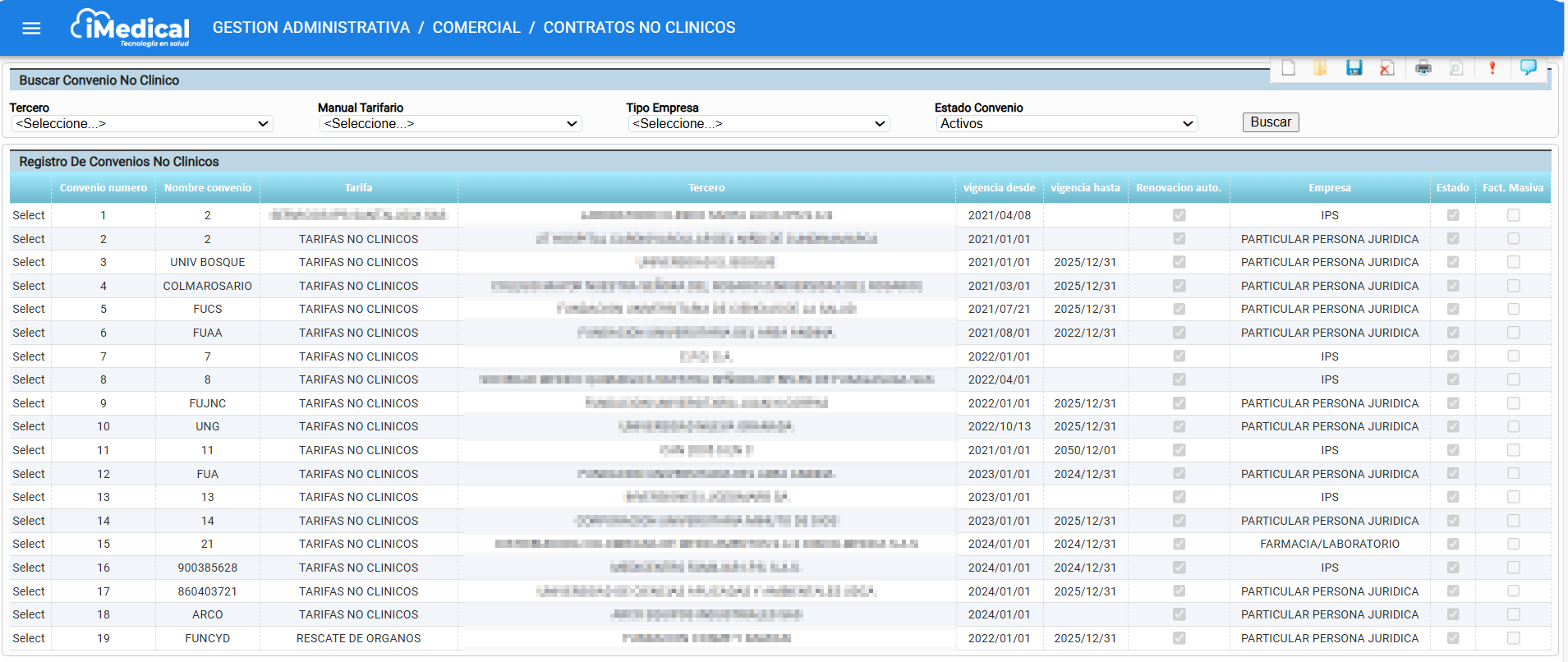Open the hamburger navigation menu
The image size is (1568, 662).
[x=31, y=29]
